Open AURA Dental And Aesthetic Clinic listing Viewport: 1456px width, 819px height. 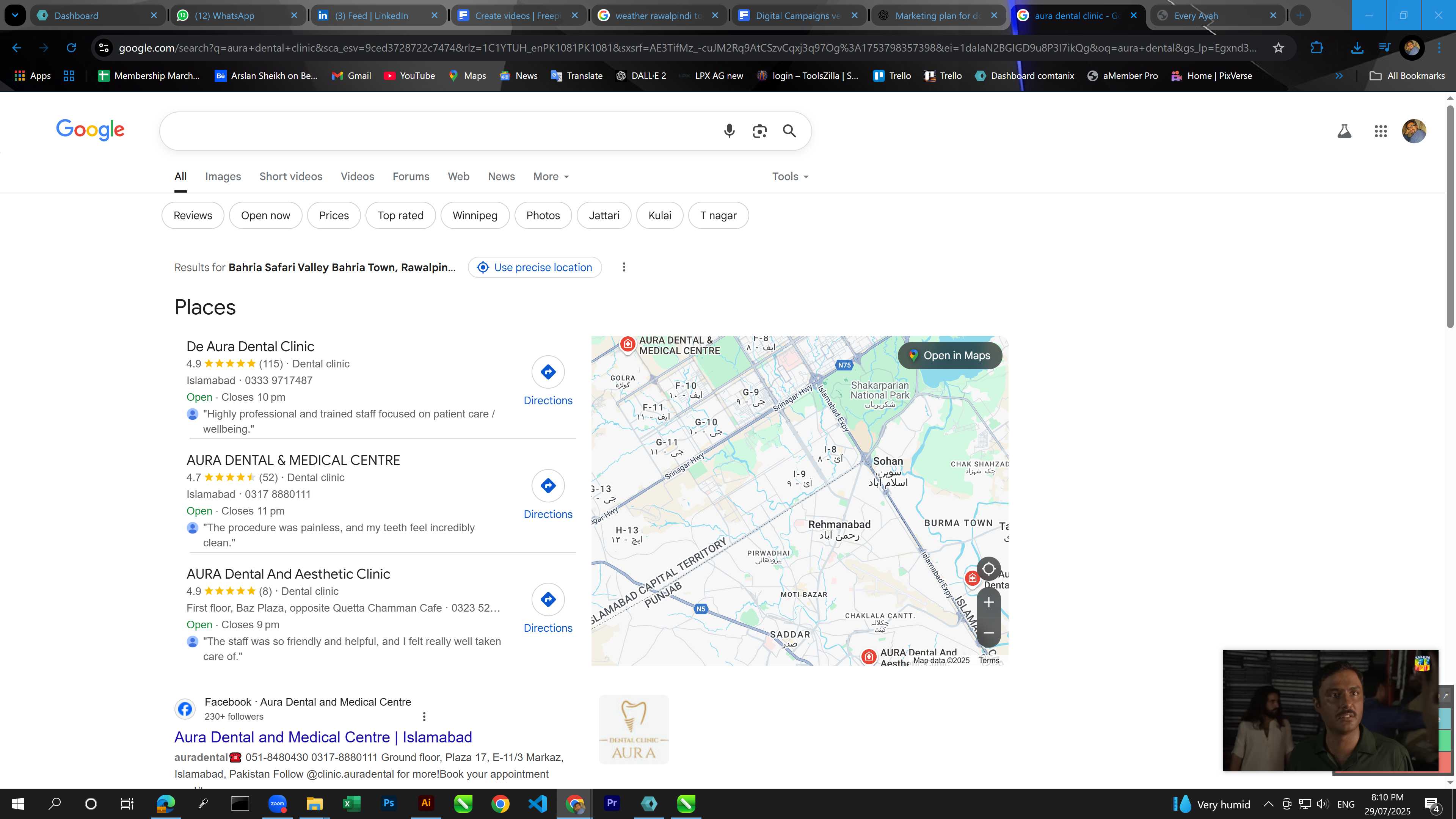tap(288, 574)
